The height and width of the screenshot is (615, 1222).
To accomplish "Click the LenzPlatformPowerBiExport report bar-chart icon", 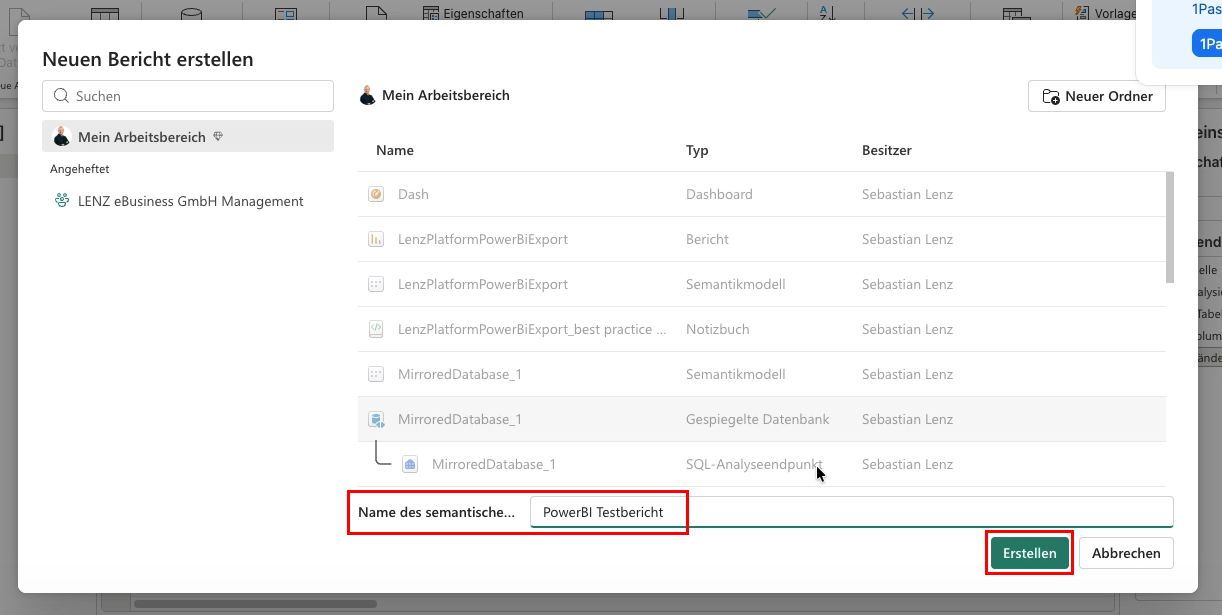I will point(376,239).
